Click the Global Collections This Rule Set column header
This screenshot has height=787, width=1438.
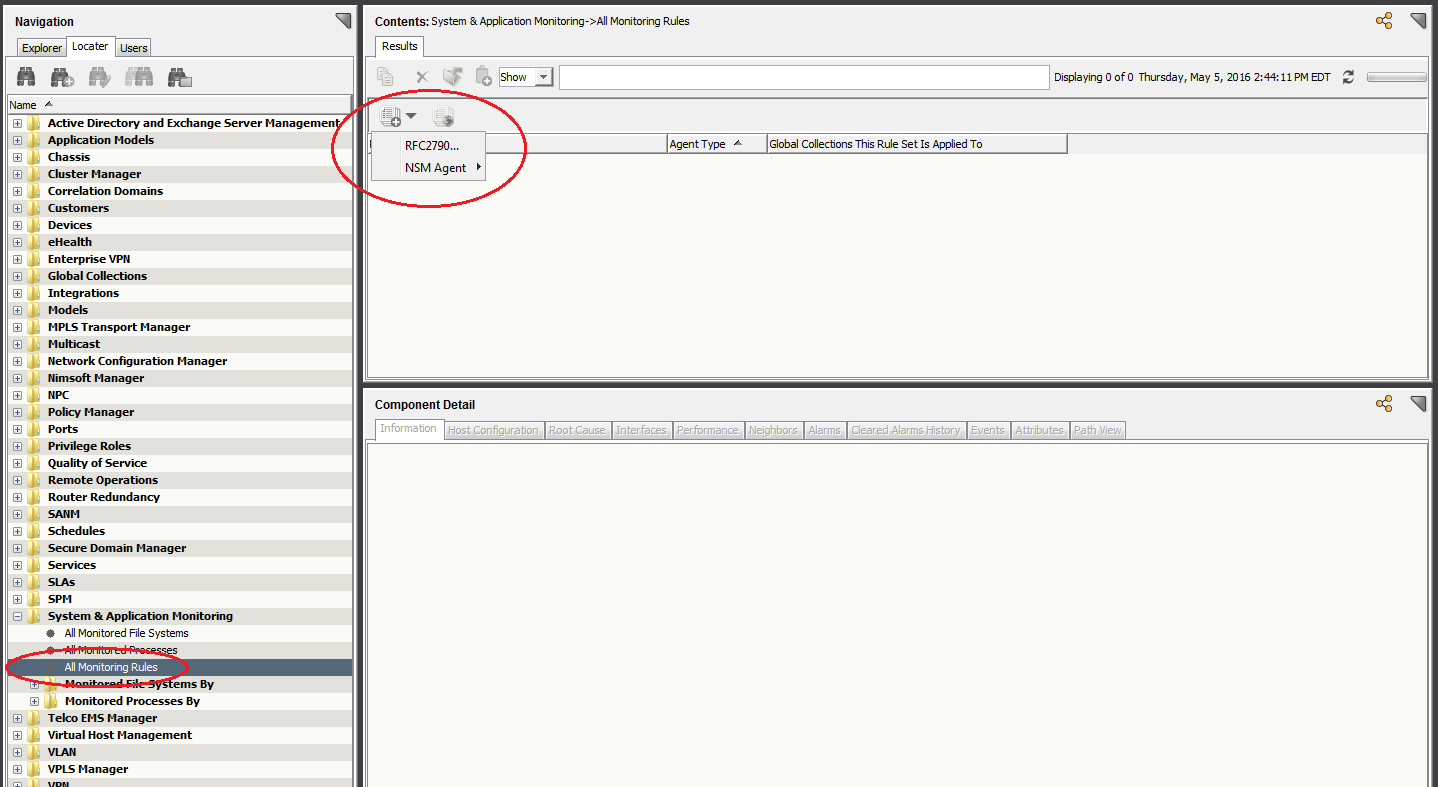(x=917, y=144)
